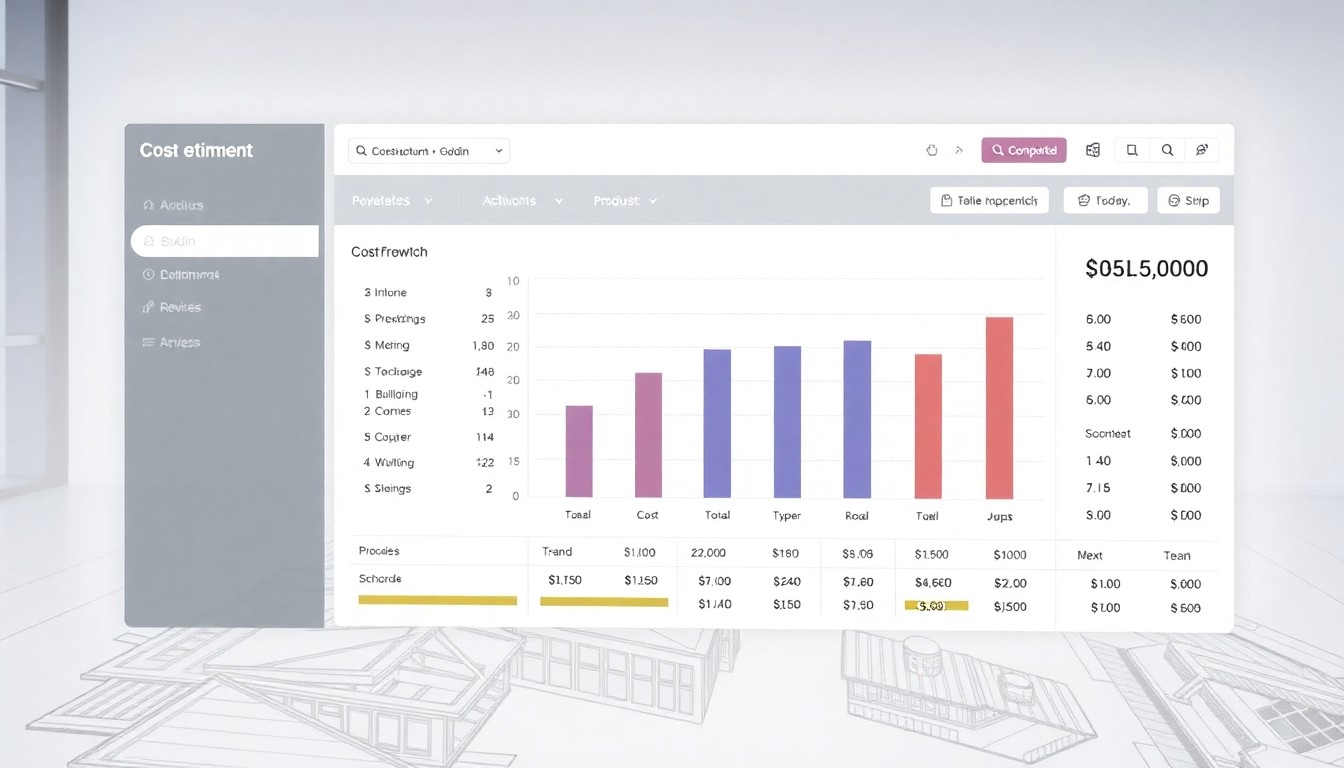Screen dimensions: 1344x768
Task: Expand the Peyetates dropdown
Action: point(392,200)
